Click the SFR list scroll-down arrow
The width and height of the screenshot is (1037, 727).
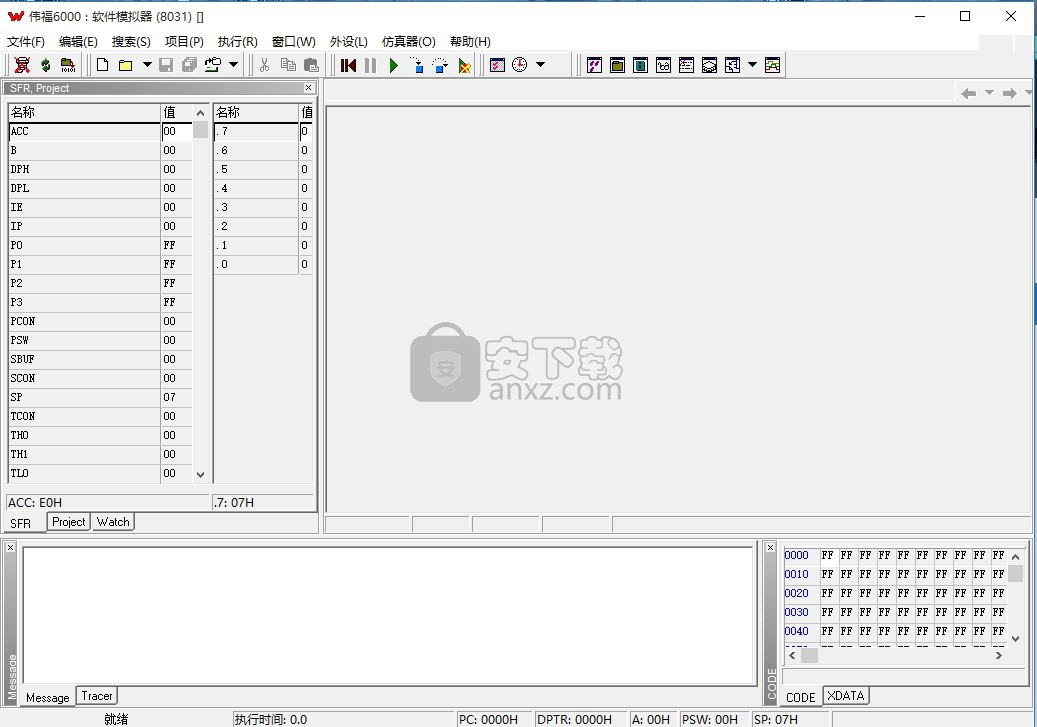click(x=200, y=474)
